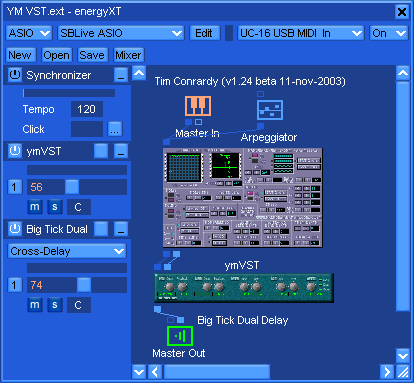Click the vertical scrollbar thumb
This screenshot has height=383, width=414.
pyautogui.click(x=403, y=197)
